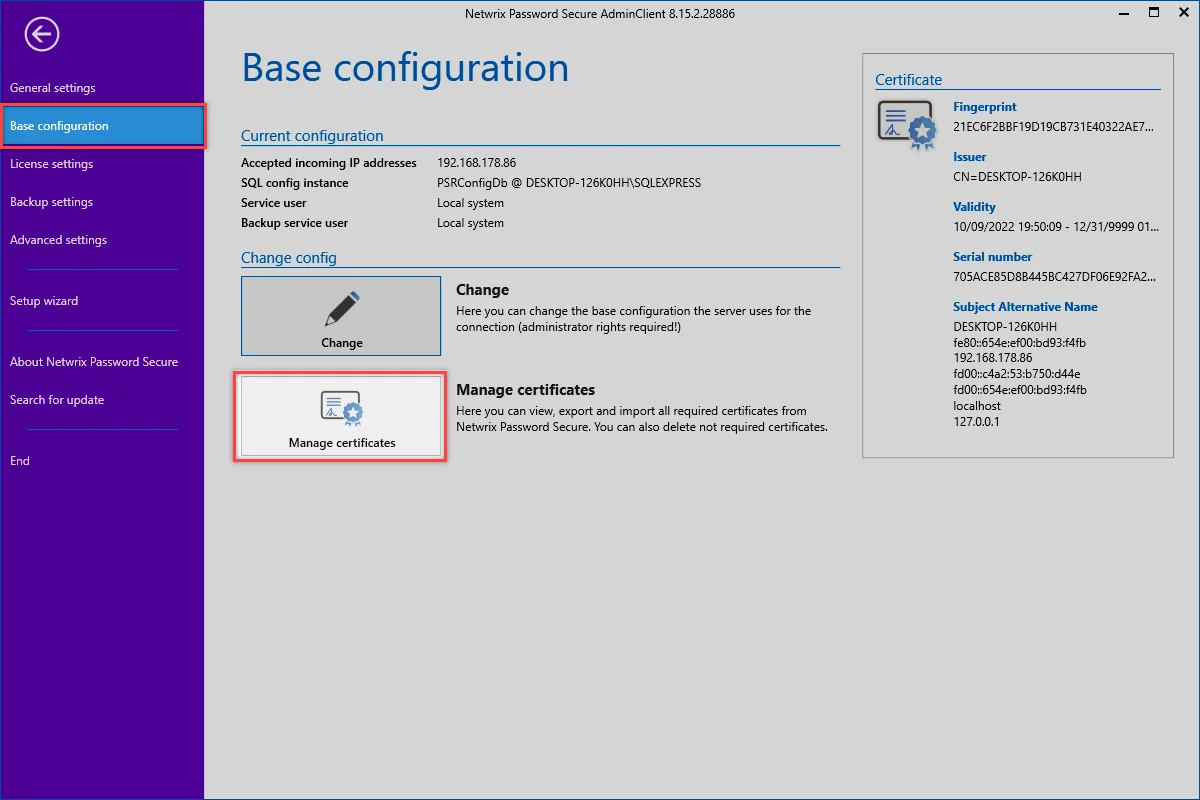
Task: Click the Issuer value CN=DESKTOP-126K0HH
Action: [x=1017, y=177]
